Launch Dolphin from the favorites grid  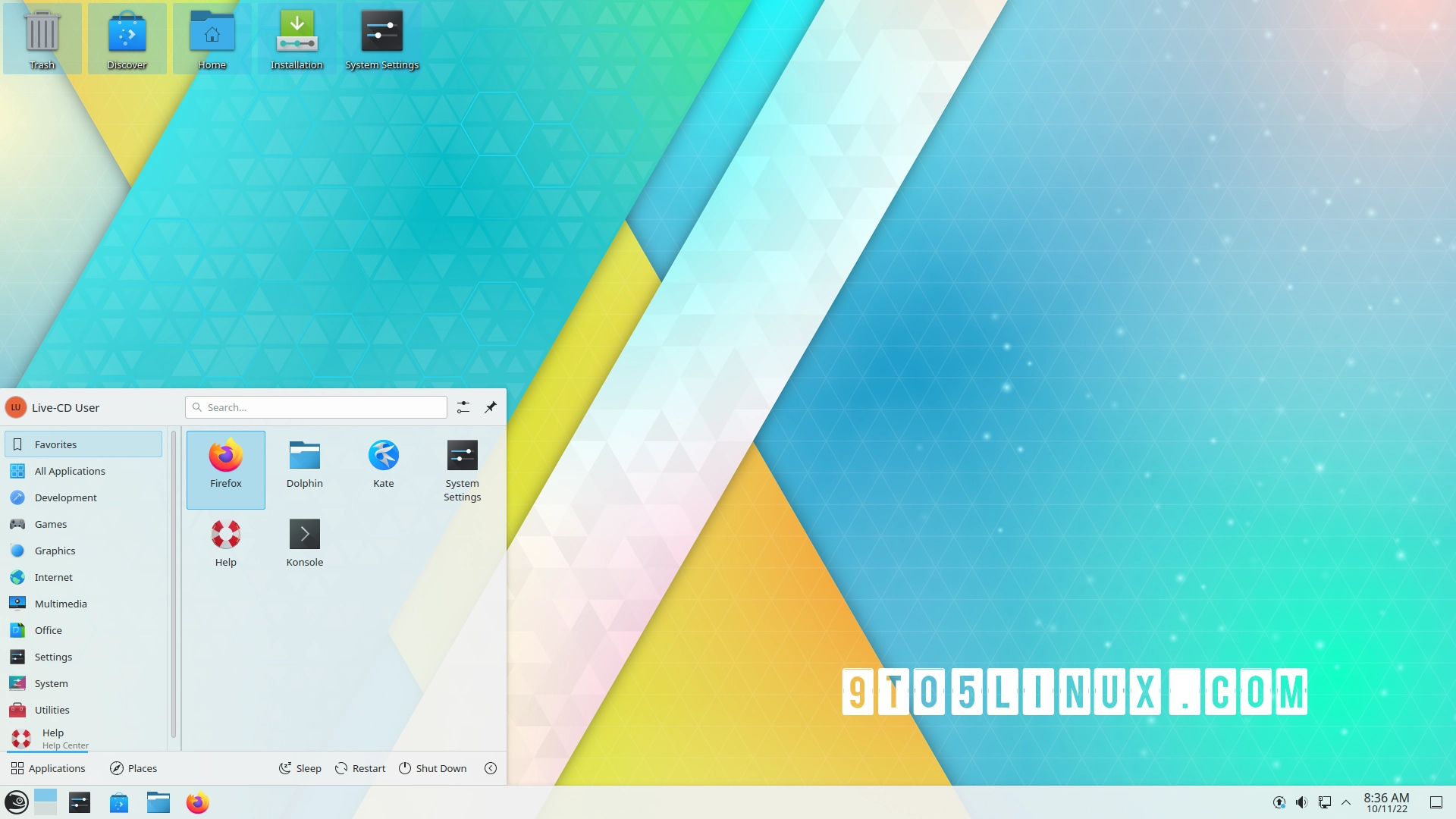pos(304,463)
